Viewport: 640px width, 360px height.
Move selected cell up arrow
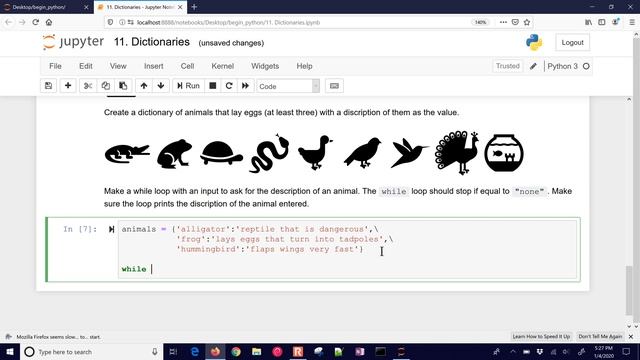(x=144, y=86)
